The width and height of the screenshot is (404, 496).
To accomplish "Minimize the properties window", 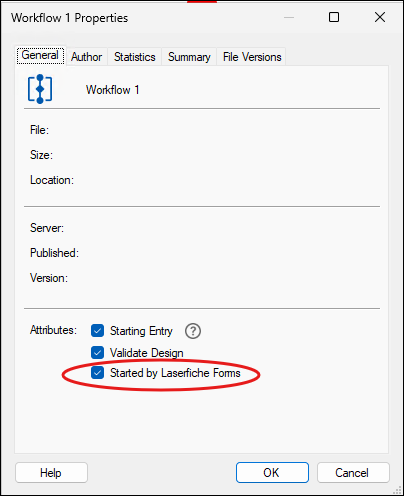I will (x=289, y=17).
